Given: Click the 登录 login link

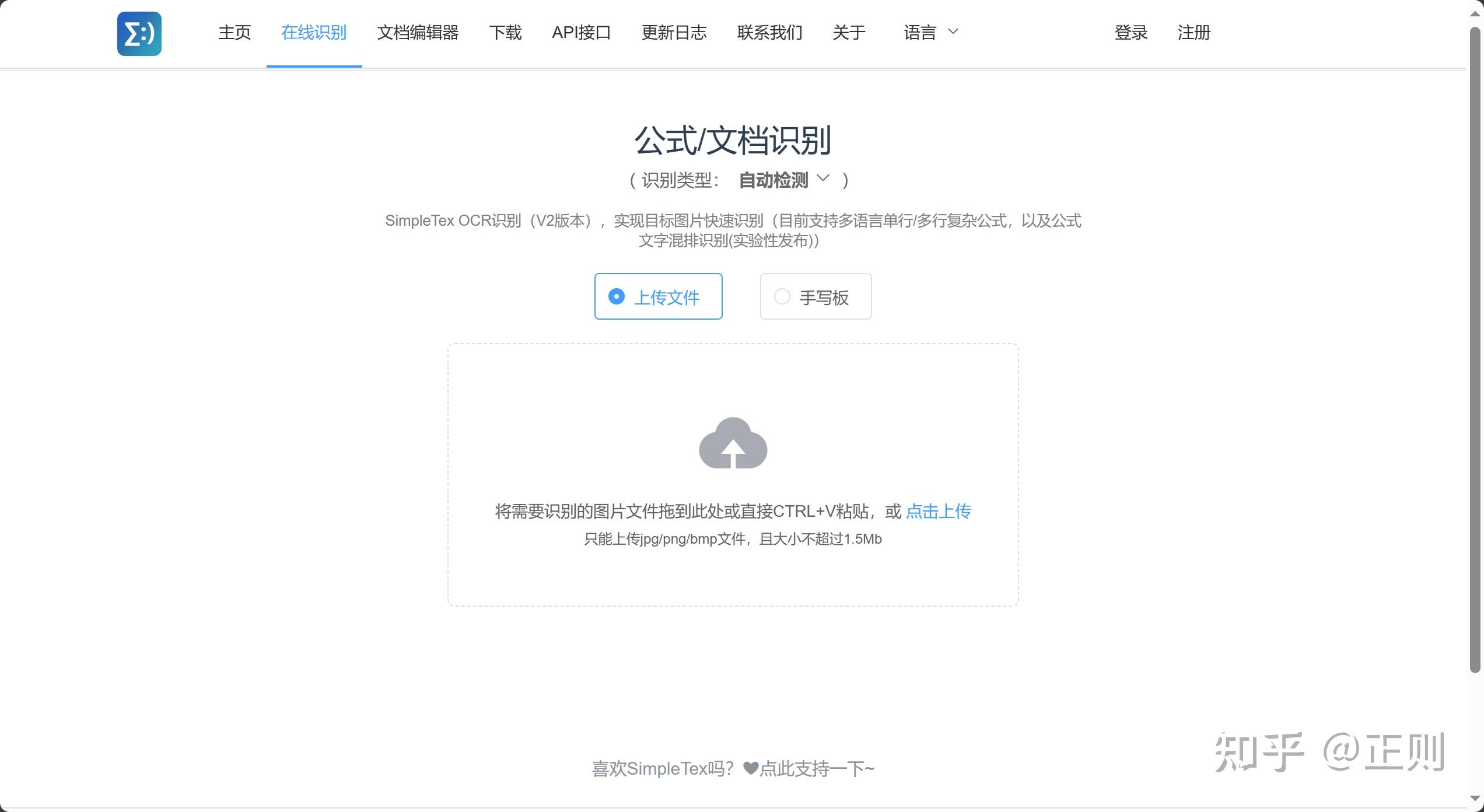Looking at the screenshot, I should click(x=1130, y=33).
